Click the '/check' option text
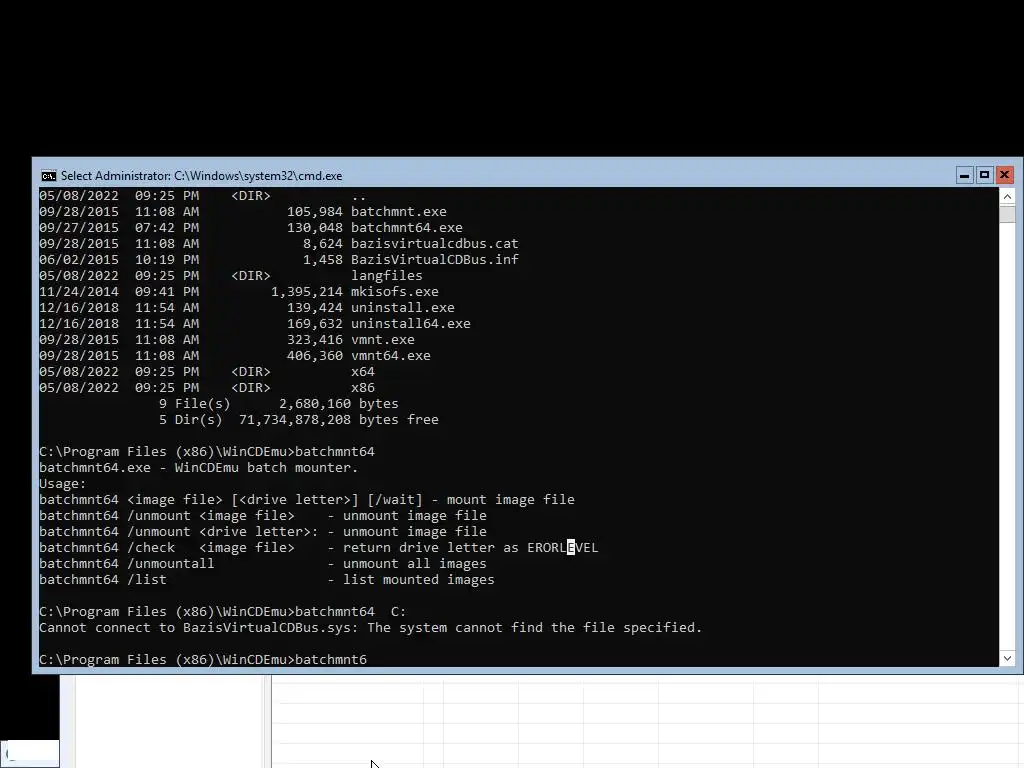This screenshot has width=1024, height=768. [x=151, y=547]
